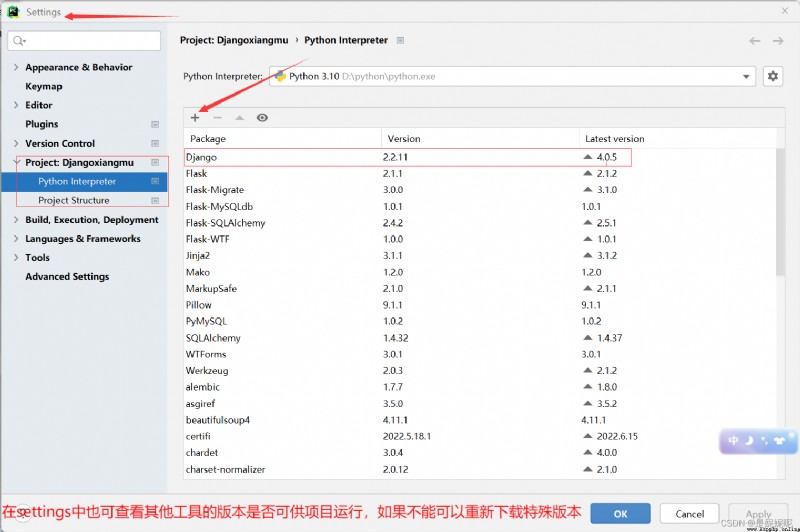The width and height of the screenshot is (800, 532).
Task: Click the package list vertical scrollbar
Action: coord(781,212)
